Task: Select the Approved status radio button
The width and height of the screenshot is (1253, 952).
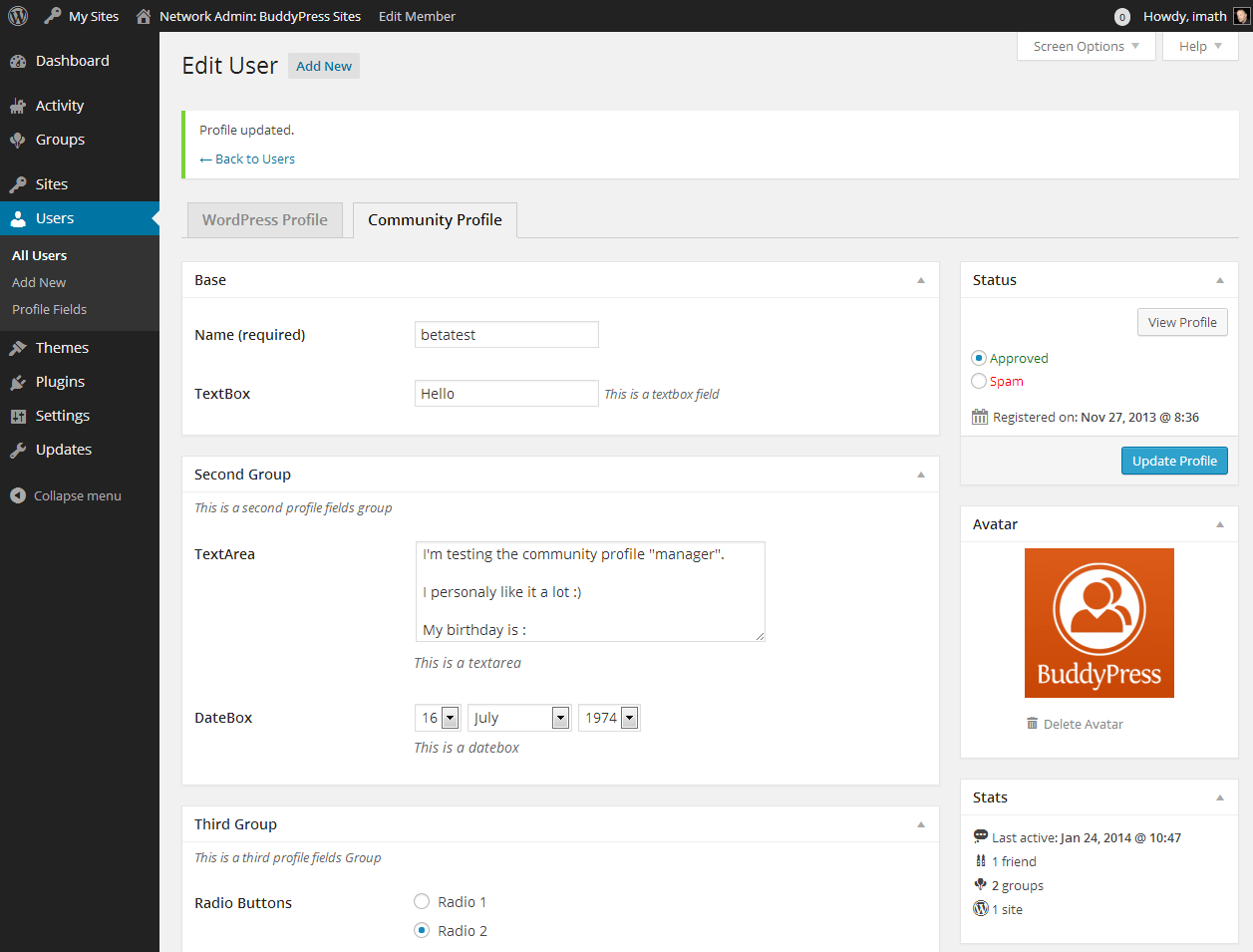Action: tap(979, 358)
